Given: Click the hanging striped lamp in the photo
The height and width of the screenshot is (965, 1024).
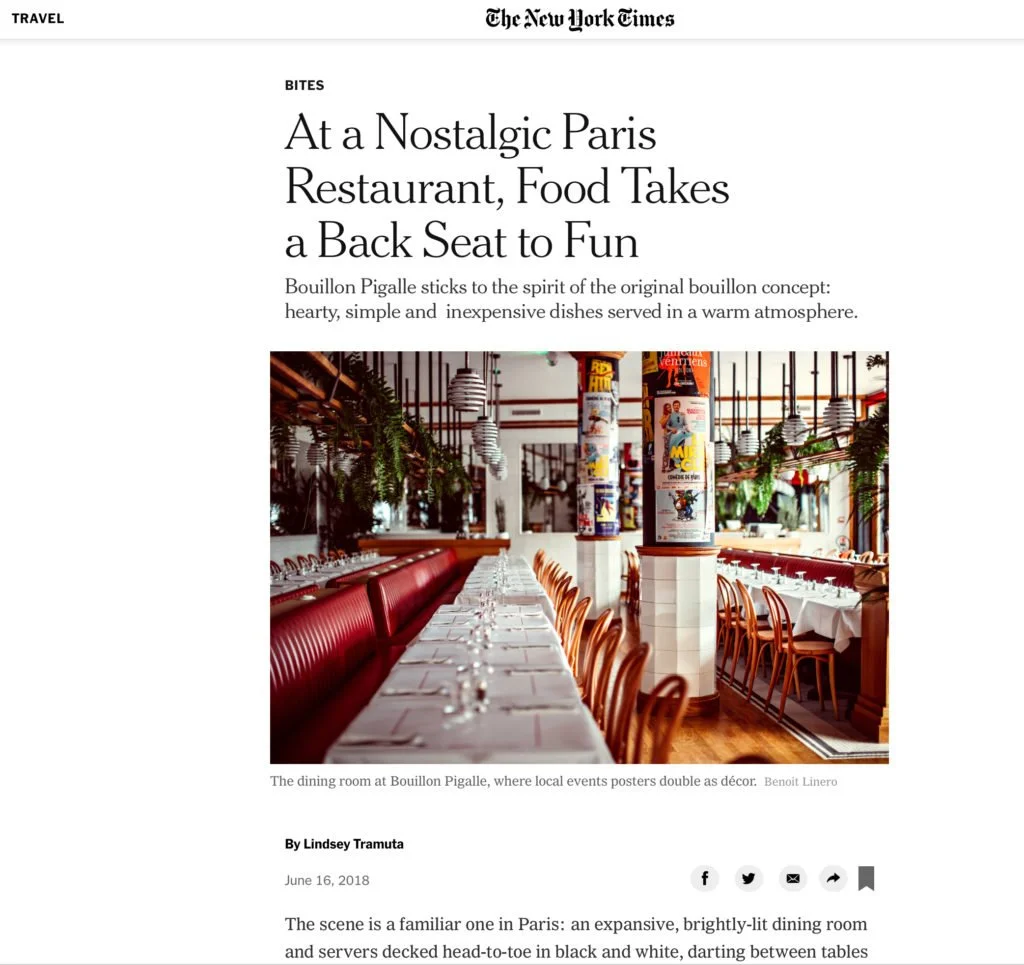Looking at the screenshot, I should pos(467,390).
